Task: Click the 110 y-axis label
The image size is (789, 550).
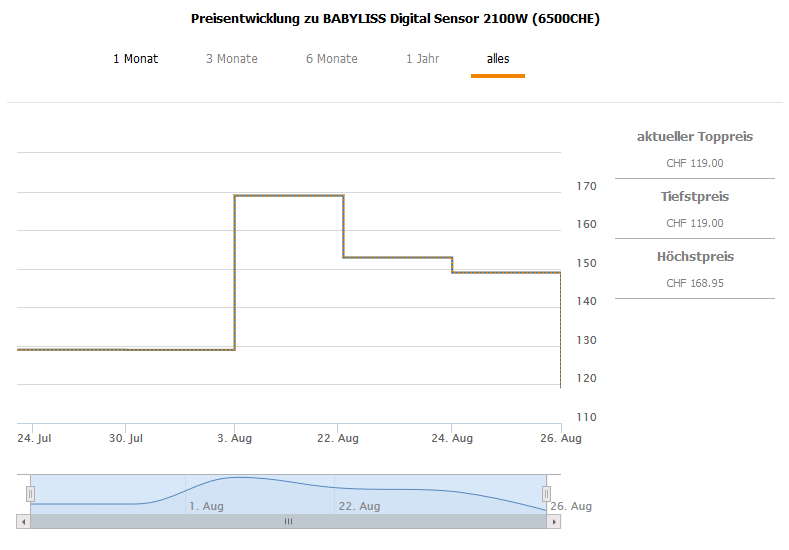Action: [x=586, y=417]
